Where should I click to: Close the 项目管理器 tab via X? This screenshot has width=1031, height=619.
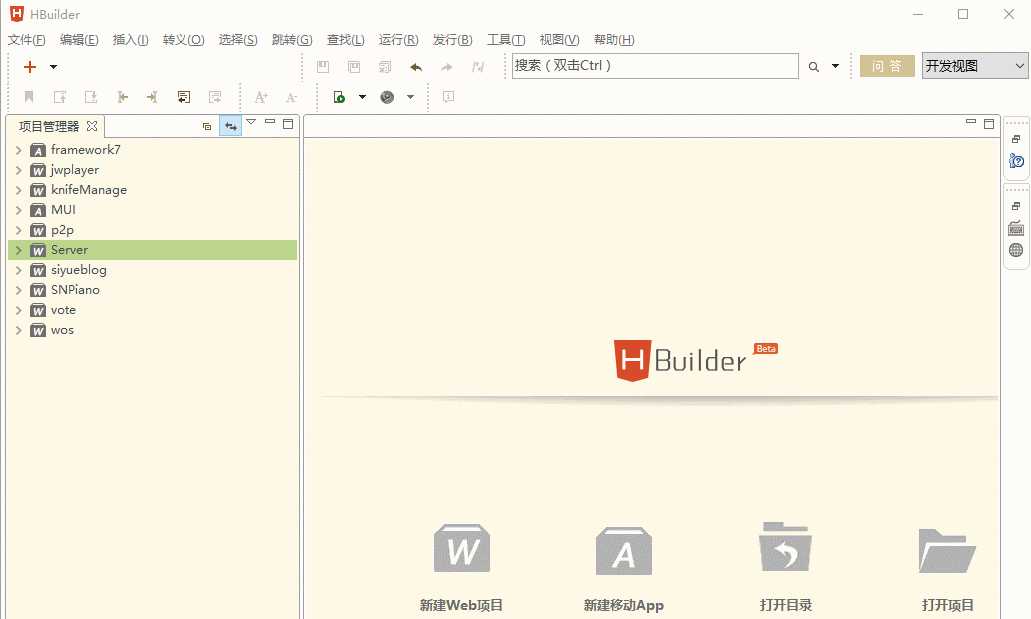click(x=92, y=126)
